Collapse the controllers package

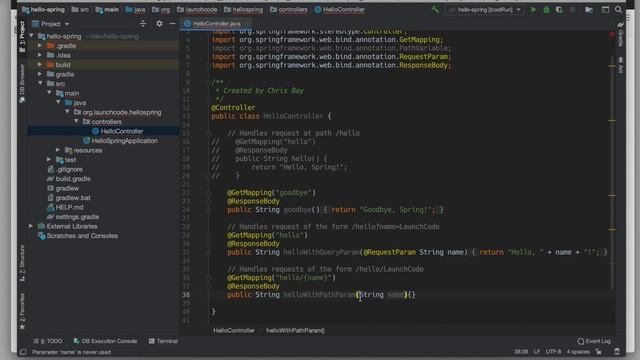pos(76,121)
